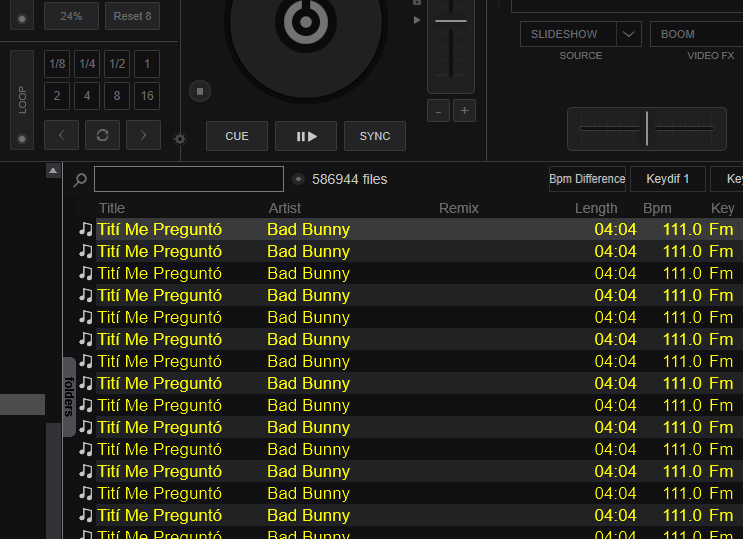This screenshot has height=539, width=743.
Task: Toggle the indicator dot beside the 24% button
Action: 22,19
